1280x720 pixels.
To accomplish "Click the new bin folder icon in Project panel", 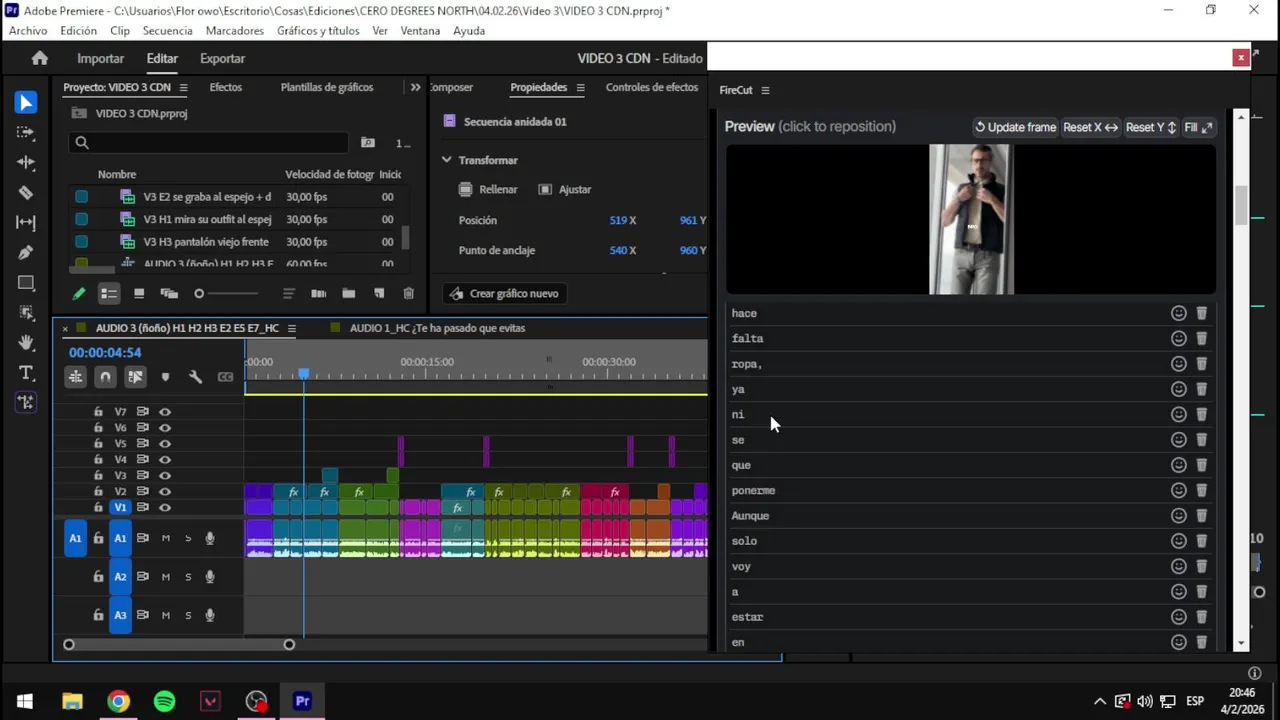I will pos(348,293).
